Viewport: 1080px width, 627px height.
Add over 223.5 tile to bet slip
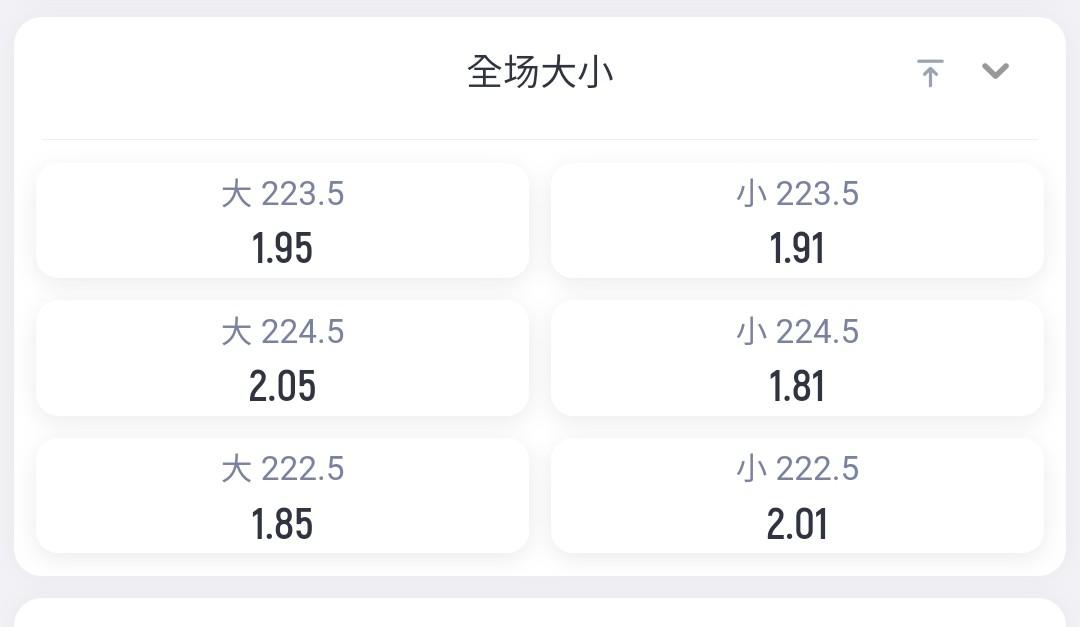282,220
